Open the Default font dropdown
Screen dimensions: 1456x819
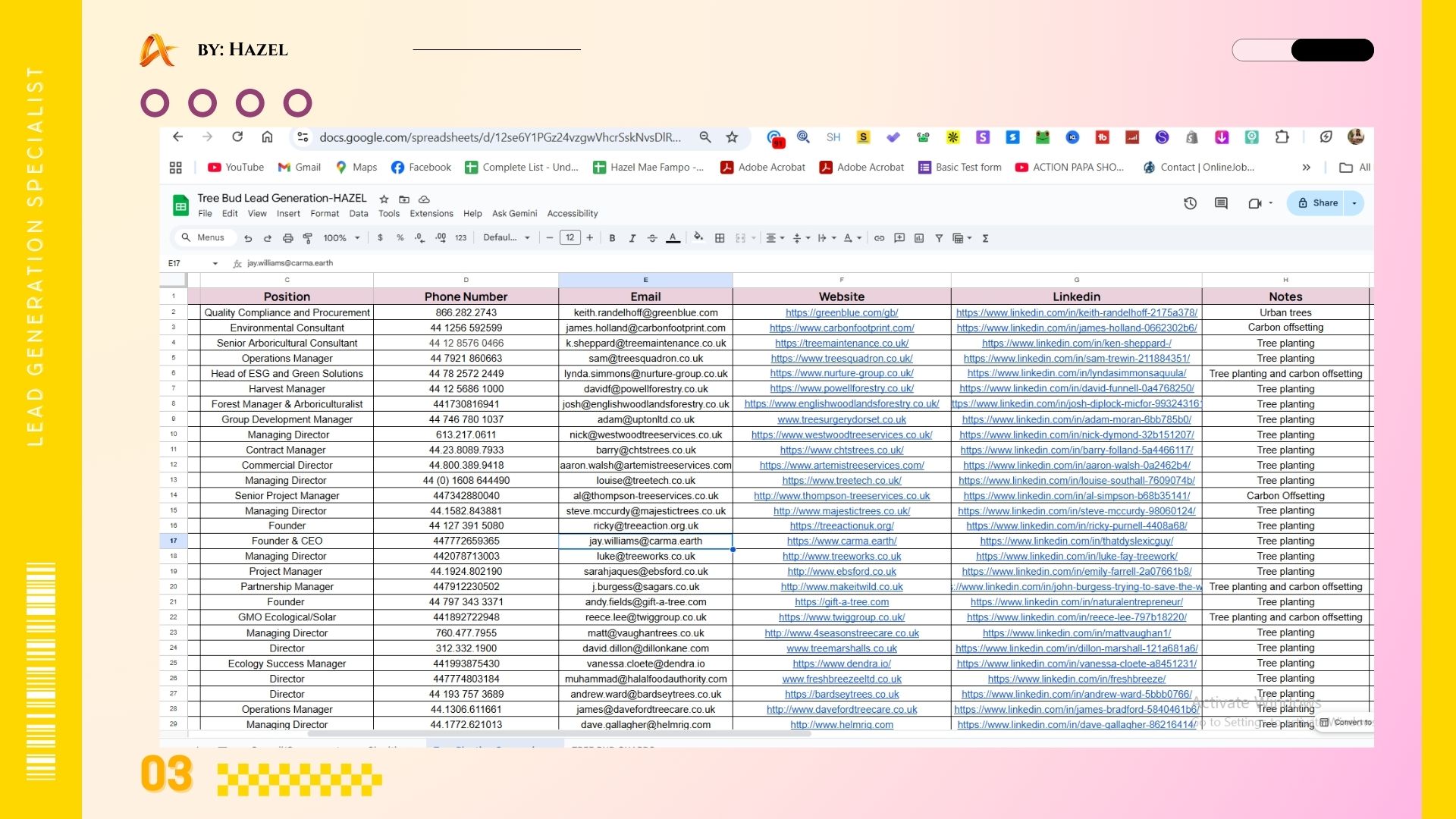507,238
